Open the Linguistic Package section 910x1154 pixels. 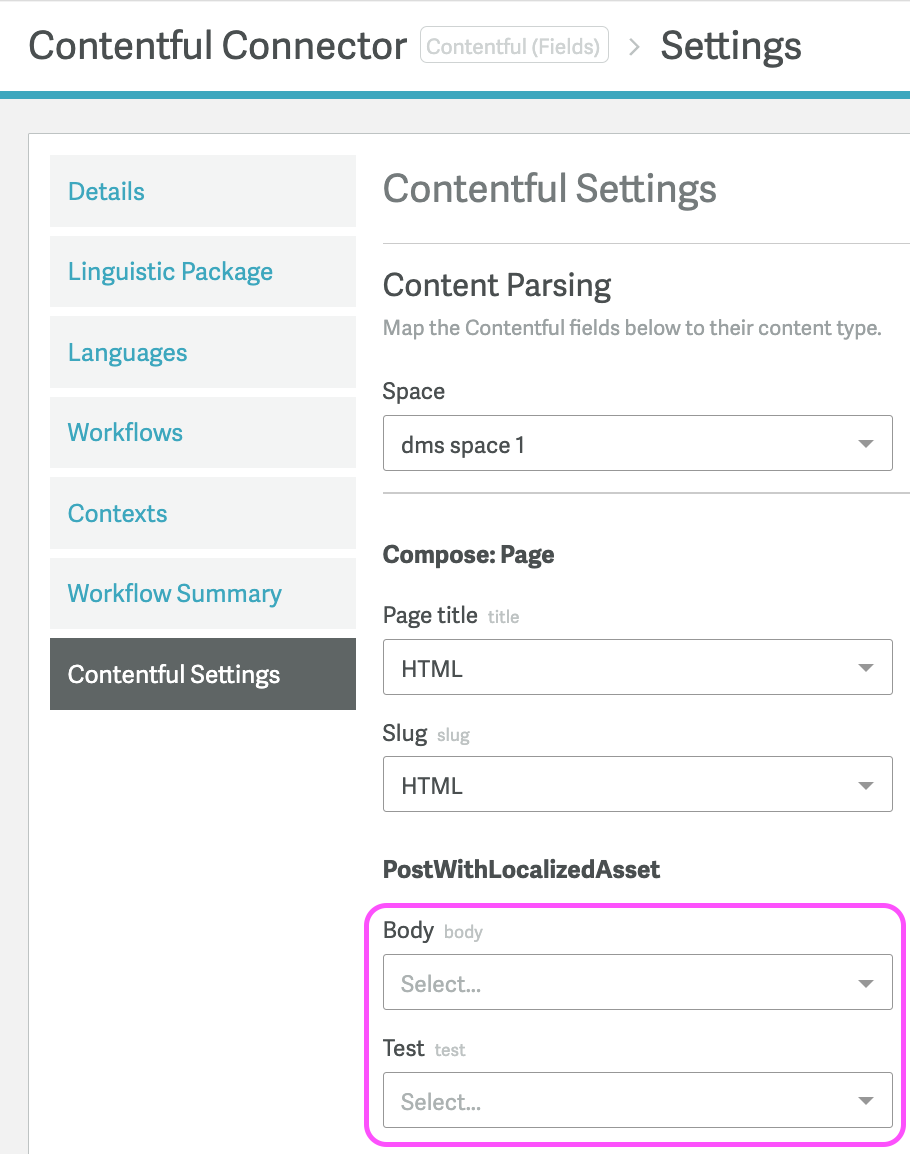pos(170,271)
